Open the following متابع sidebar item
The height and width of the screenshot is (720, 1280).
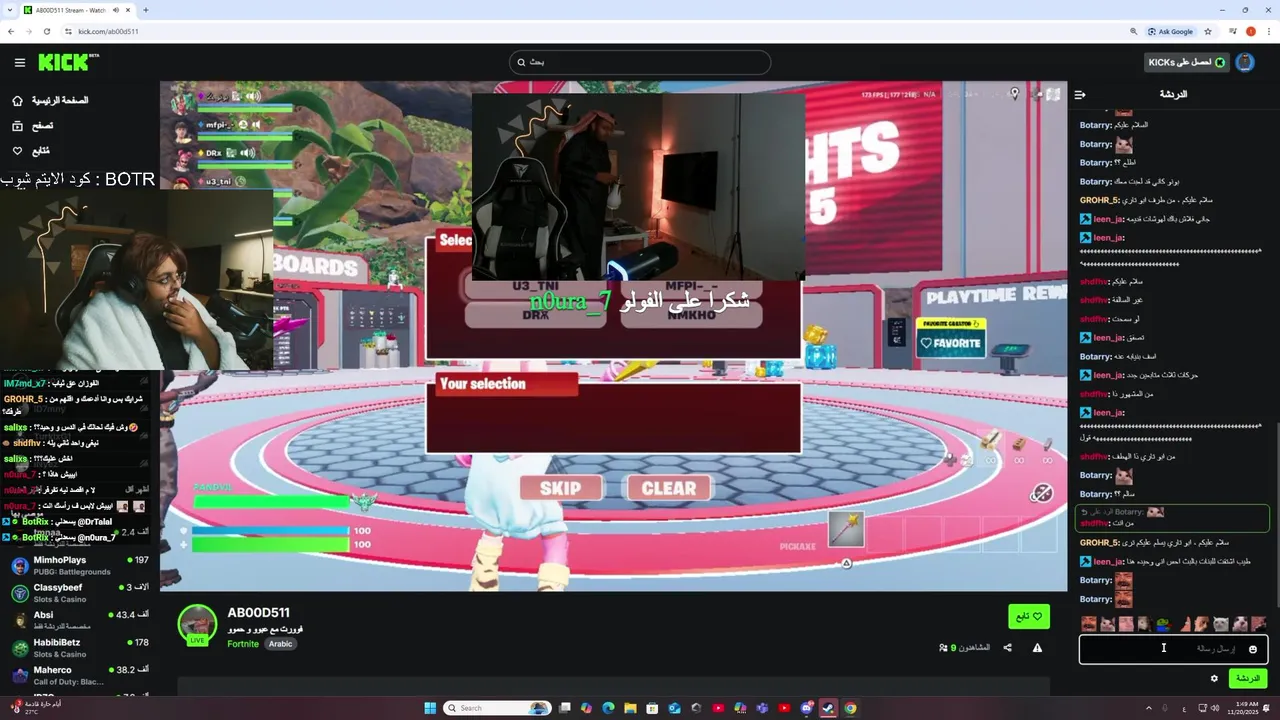pos(31,151)
